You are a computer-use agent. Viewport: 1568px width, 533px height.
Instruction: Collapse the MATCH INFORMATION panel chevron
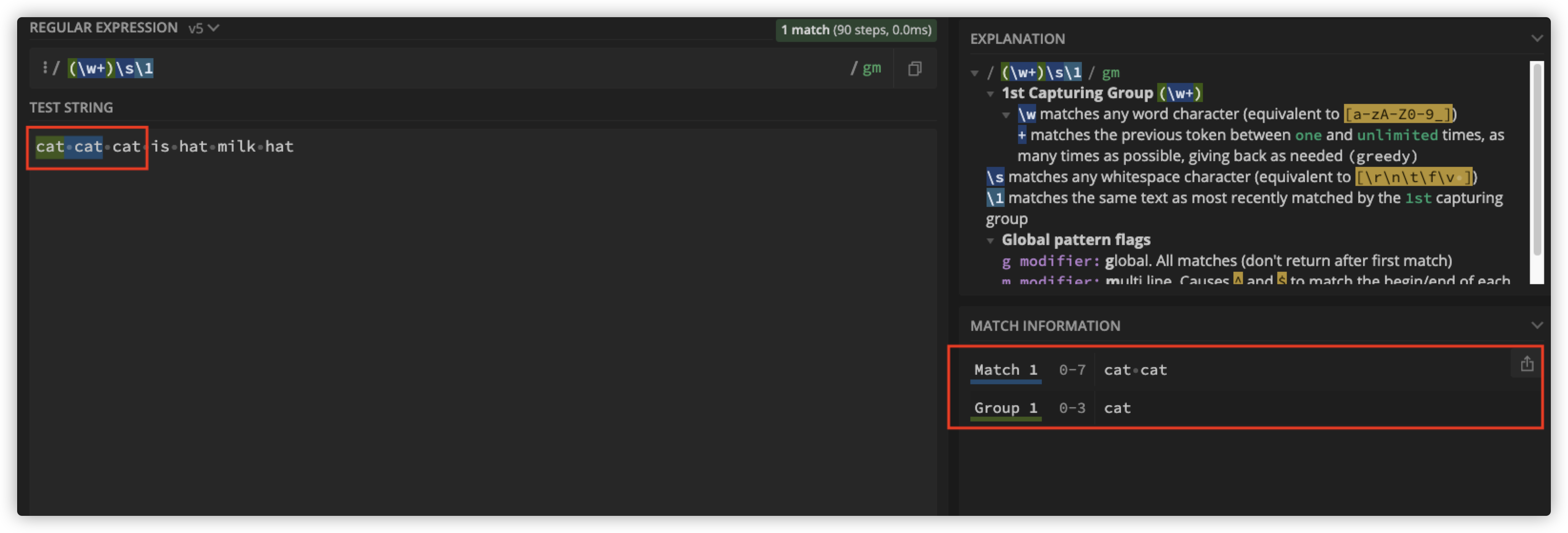[x=1537, y=325]
